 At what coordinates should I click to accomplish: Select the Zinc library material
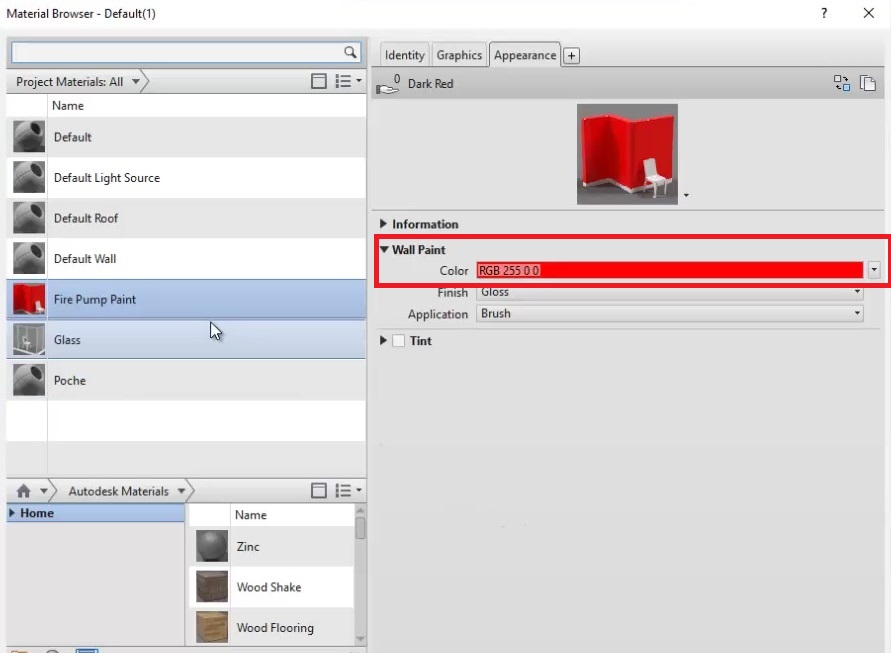tap(272, 546)
